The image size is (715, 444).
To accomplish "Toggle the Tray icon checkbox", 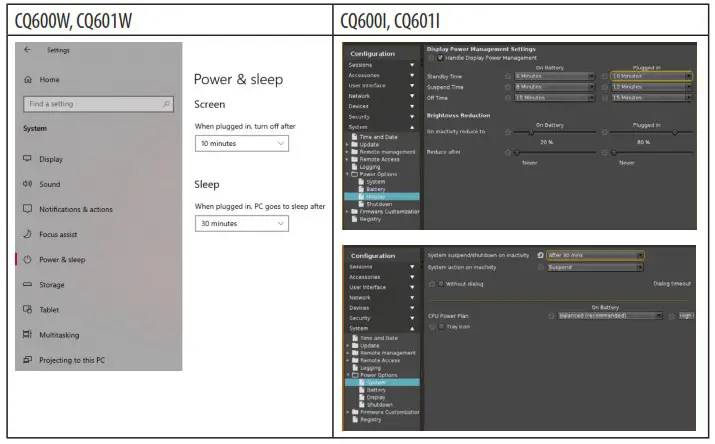I will tap(441, 327).
